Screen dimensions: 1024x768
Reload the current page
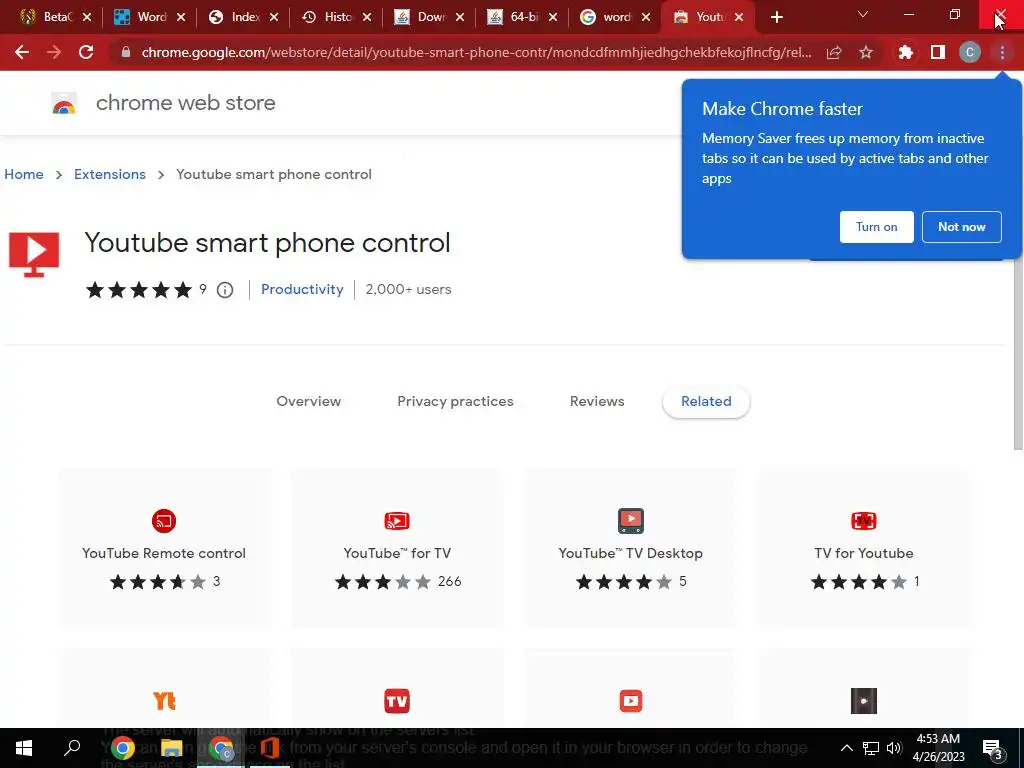86,52
